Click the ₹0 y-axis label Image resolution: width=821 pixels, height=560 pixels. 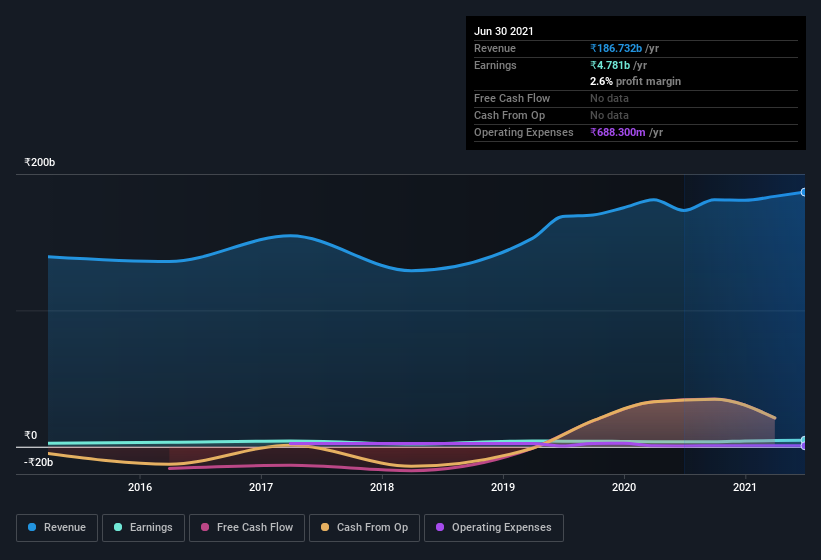coord(30,435)
